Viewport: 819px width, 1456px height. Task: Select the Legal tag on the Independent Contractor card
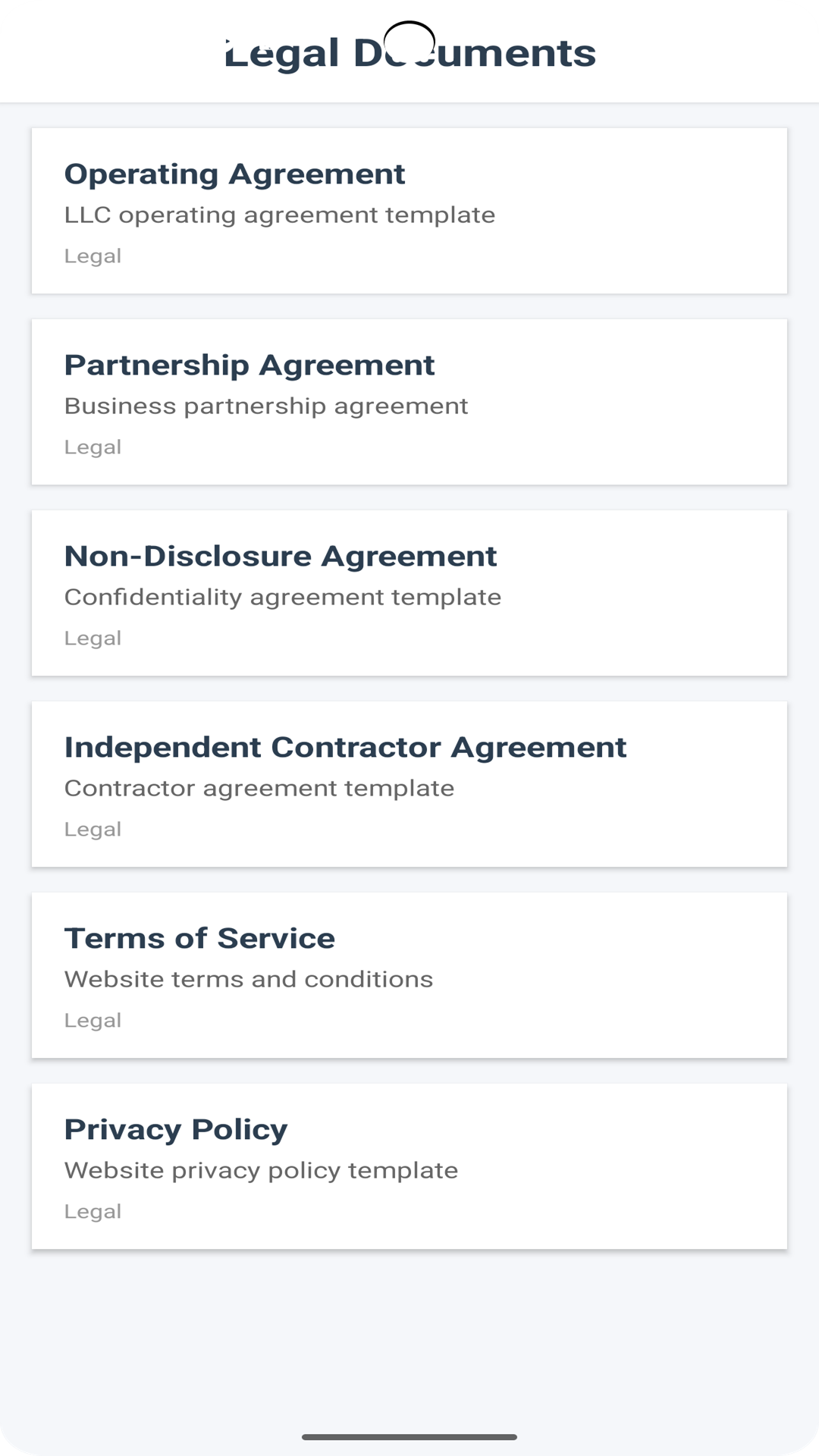pyautogui.click(x=93, y=830)
